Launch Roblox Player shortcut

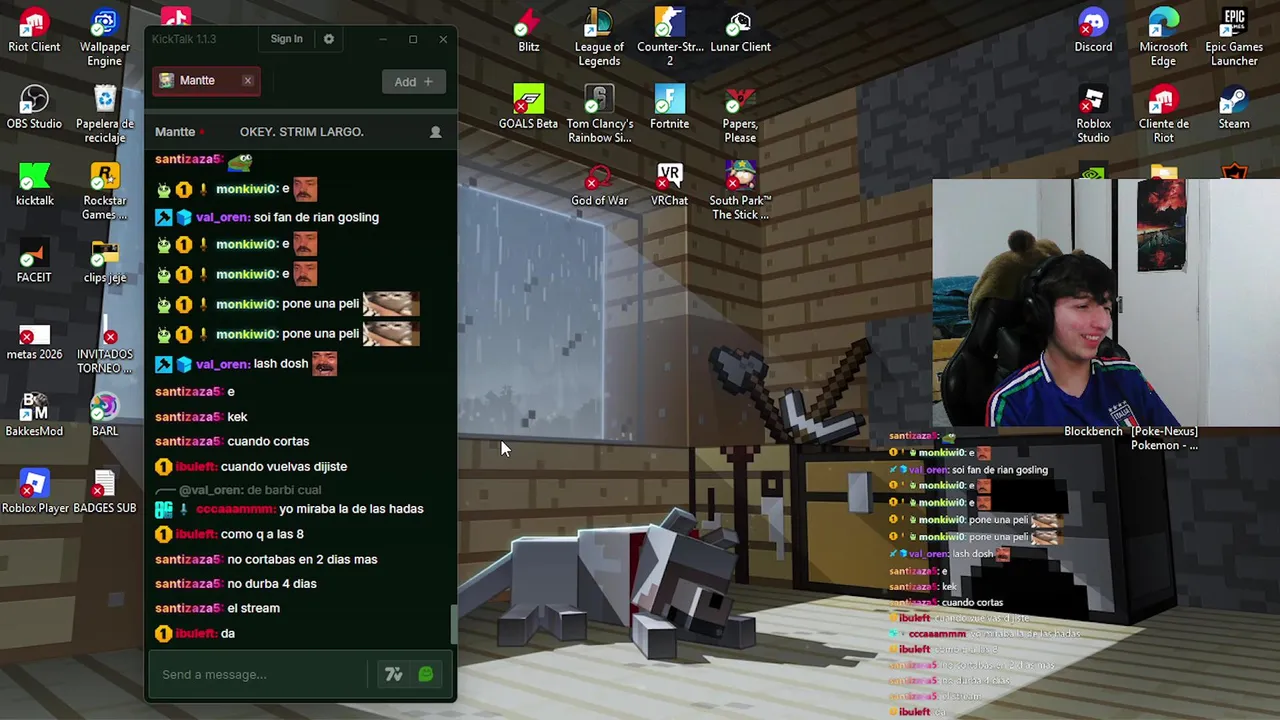click(x=34, y=493)
